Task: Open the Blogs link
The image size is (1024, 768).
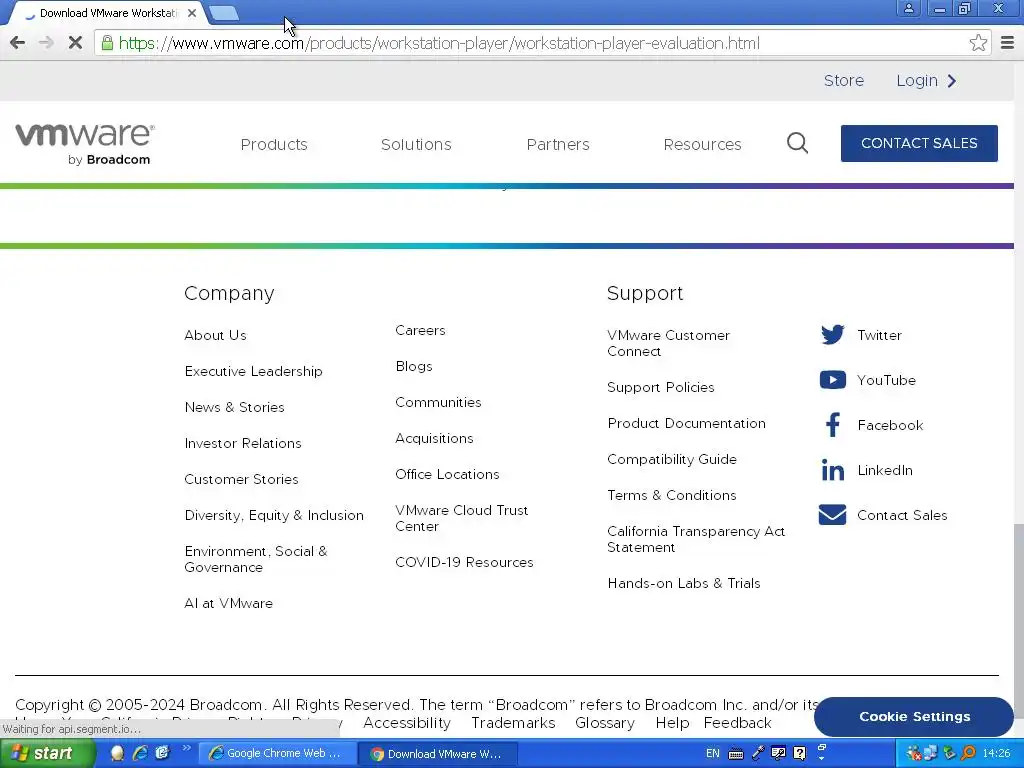Action: click(x=413, y=366)
